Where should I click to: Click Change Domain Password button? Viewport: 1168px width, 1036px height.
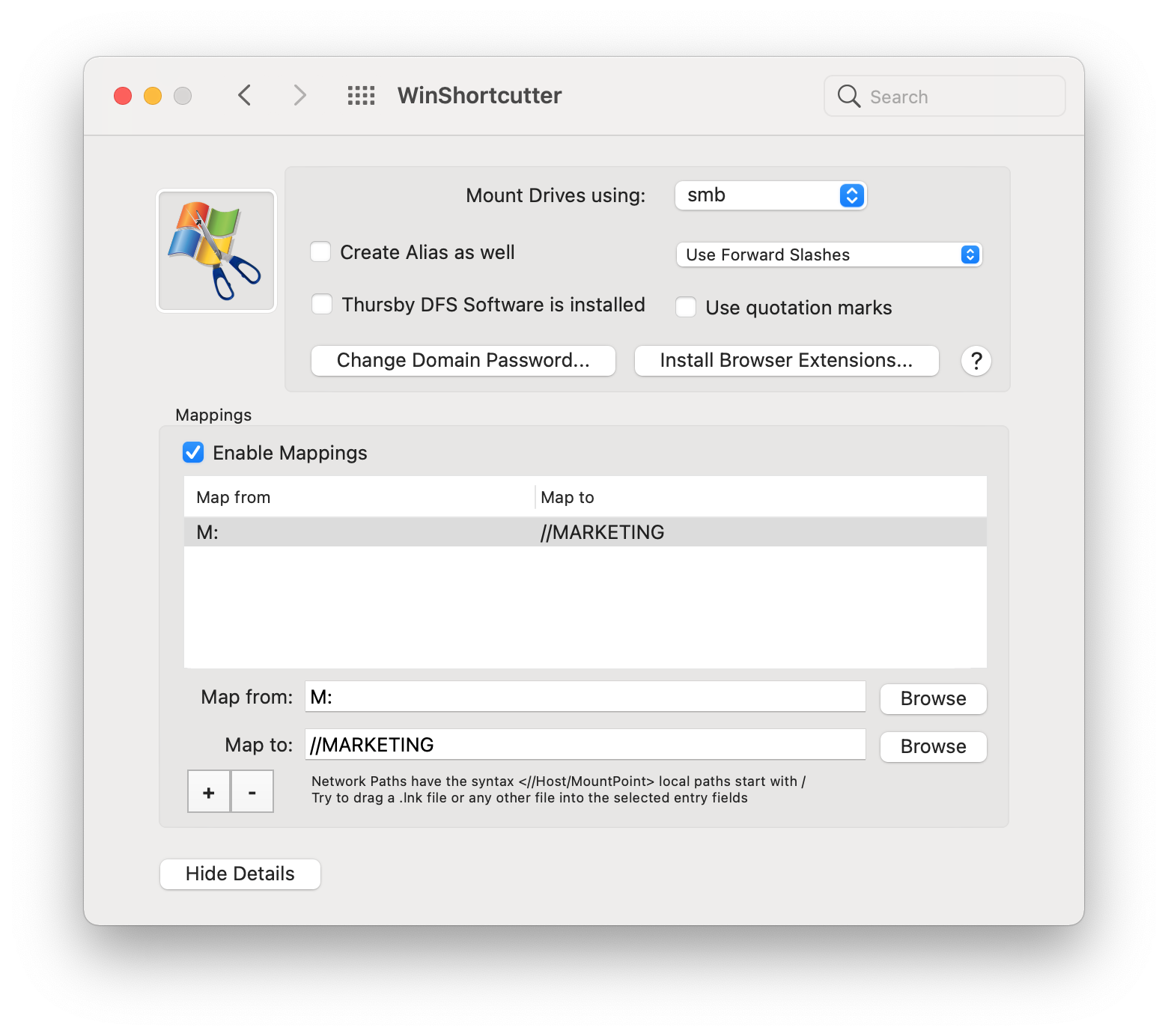pyautogui.click(x=463, y=361)
